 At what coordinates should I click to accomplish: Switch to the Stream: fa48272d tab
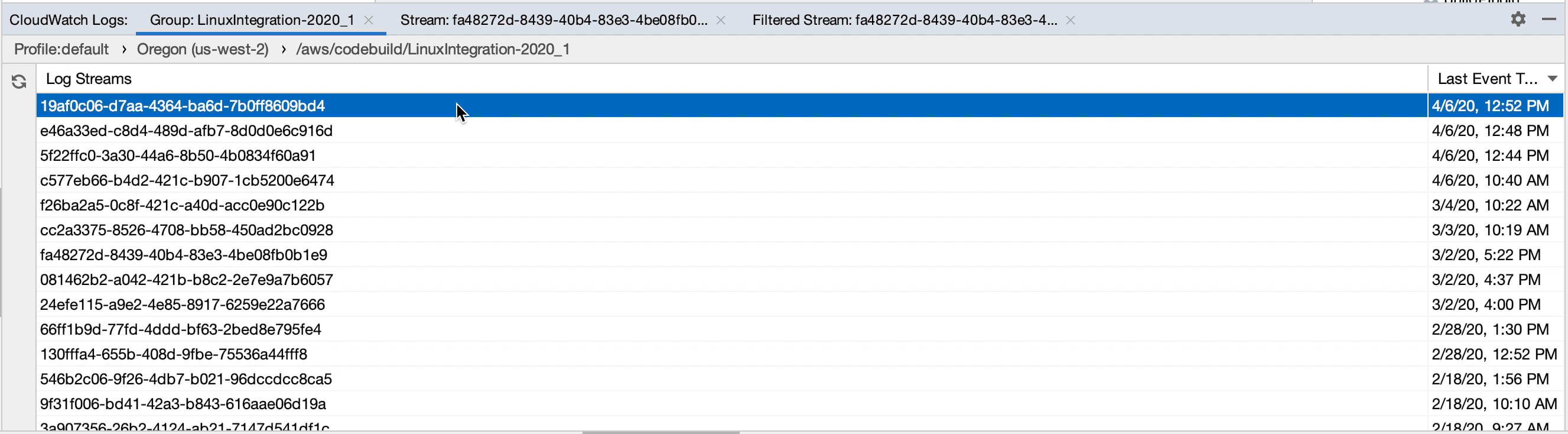click(x=554, y=20)
